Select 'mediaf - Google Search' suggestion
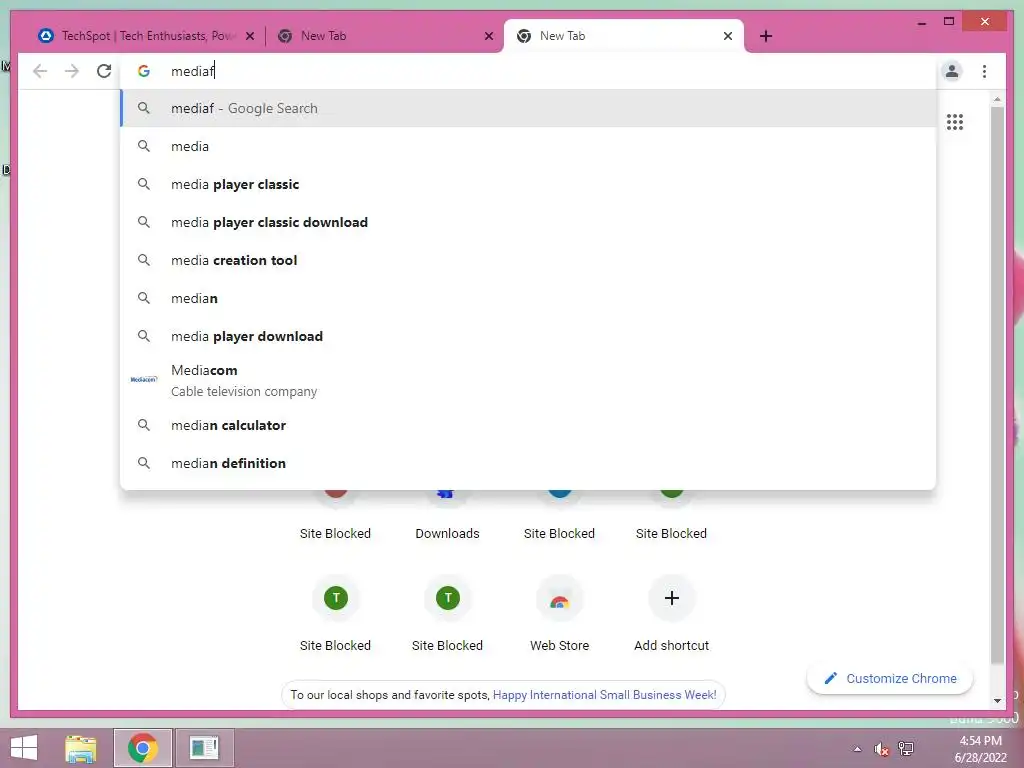1024x768 pixels. 528,108
